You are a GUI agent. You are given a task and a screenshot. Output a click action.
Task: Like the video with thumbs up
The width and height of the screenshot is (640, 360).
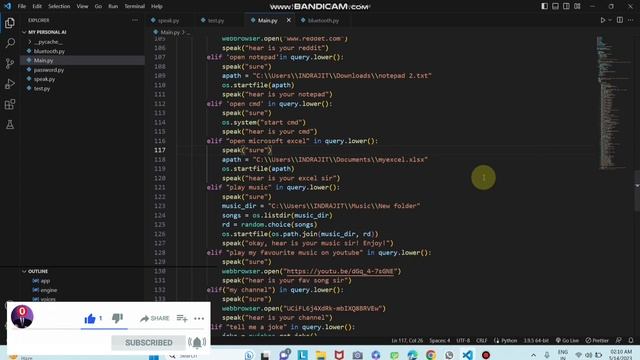point(90,318)
